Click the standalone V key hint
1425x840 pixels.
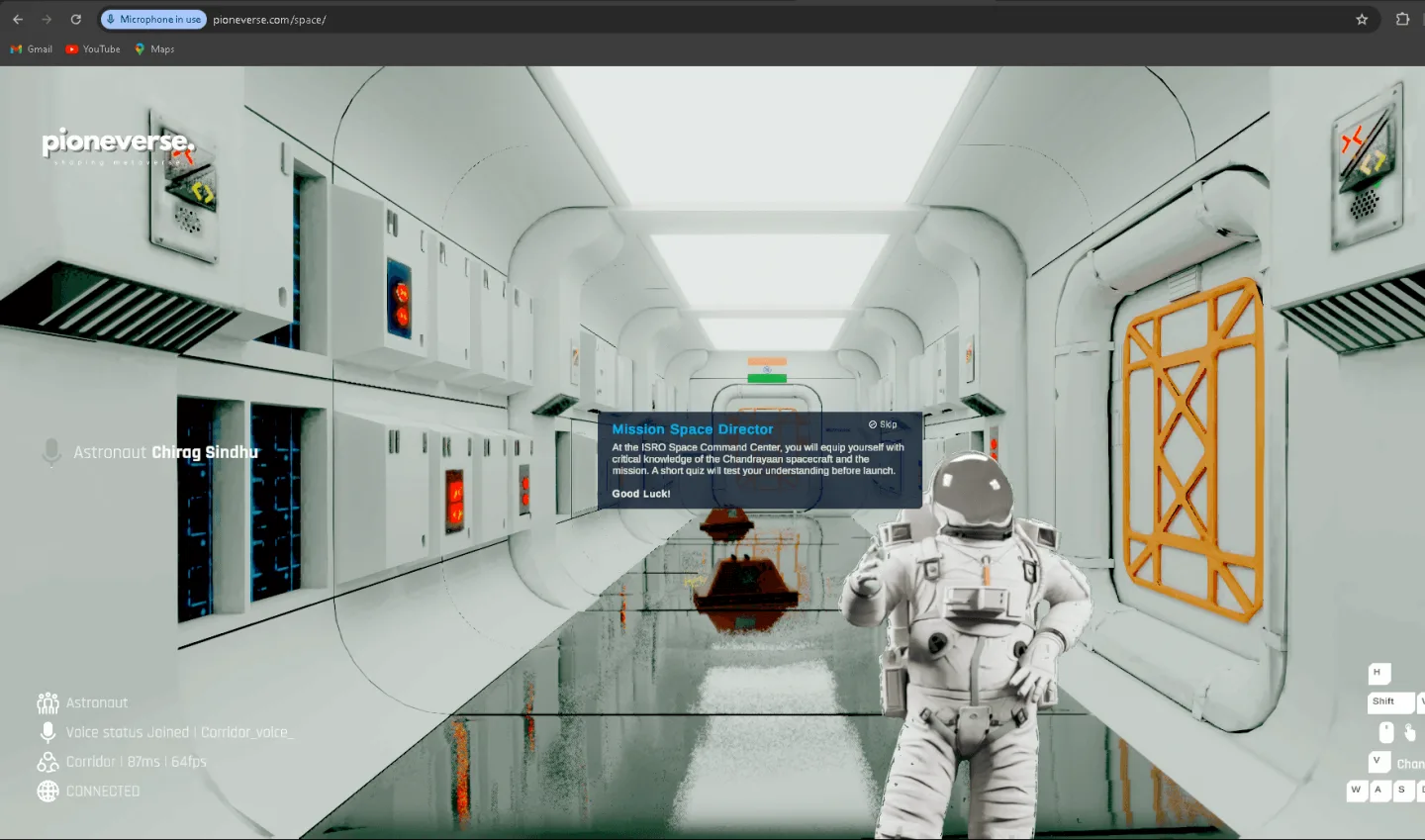[x=1378, y=762]
